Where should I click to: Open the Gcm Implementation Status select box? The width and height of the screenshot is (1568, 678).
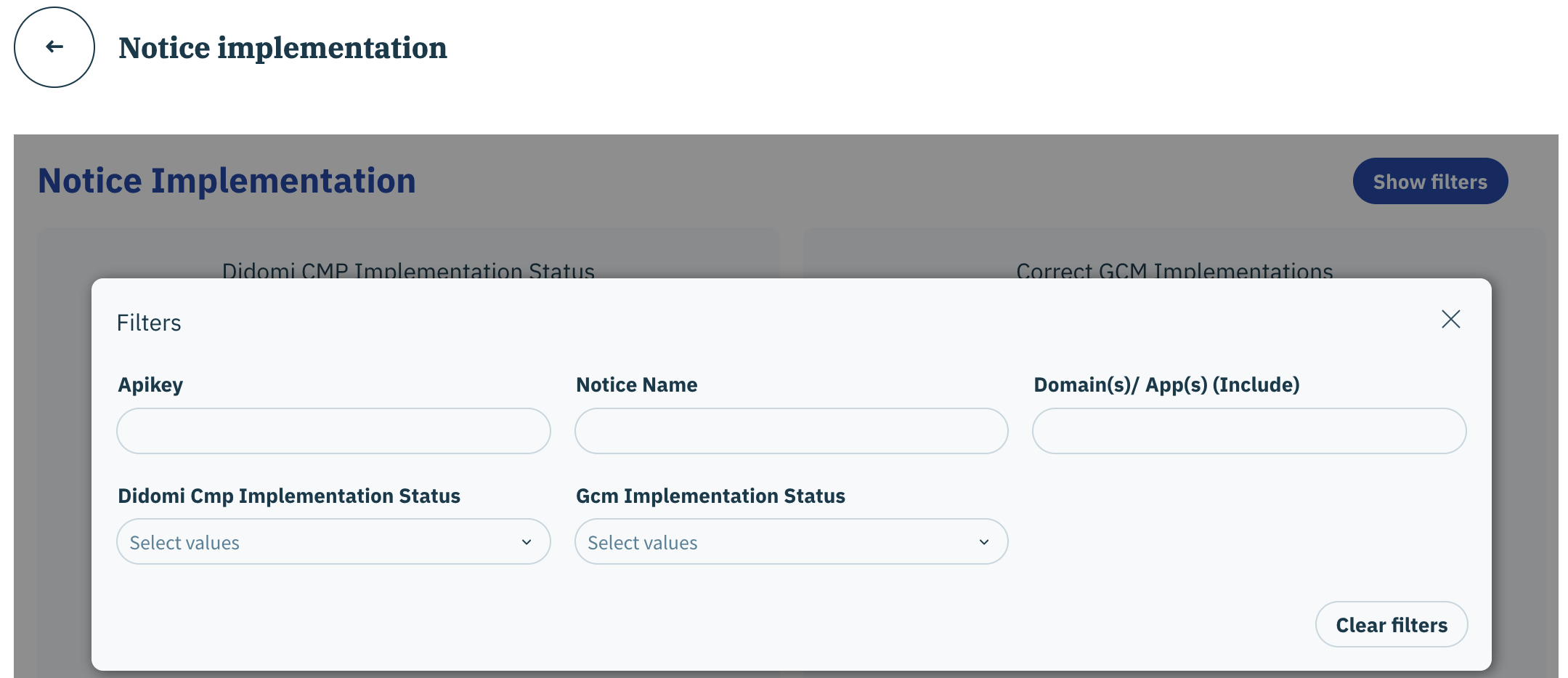point(777,542)
